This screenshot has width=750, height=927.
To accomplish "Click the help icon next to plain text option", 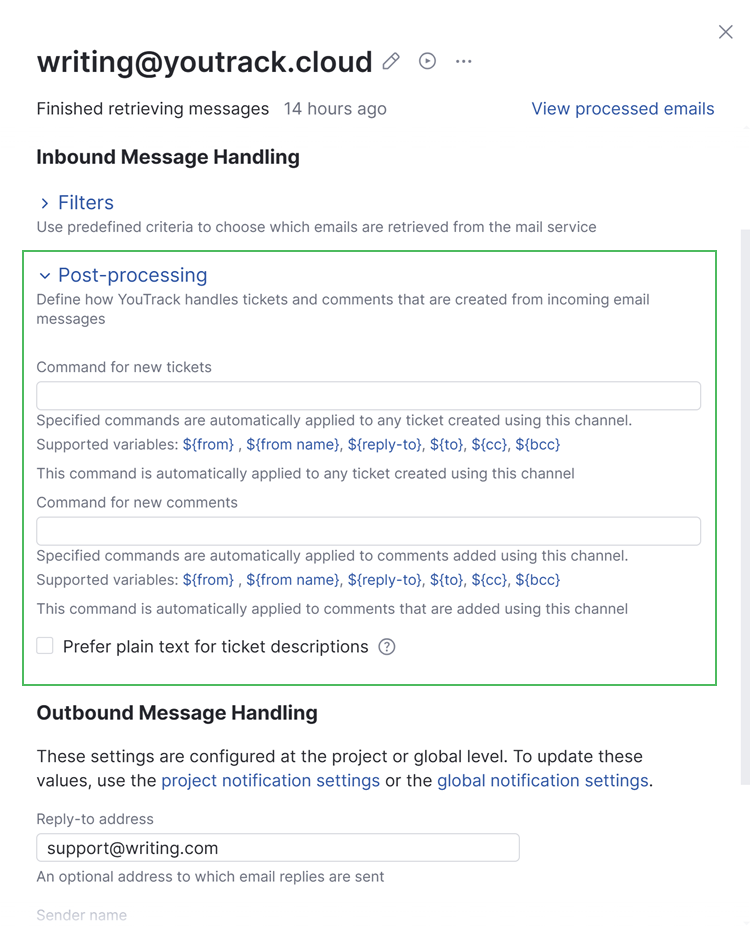I will point(387,647).
